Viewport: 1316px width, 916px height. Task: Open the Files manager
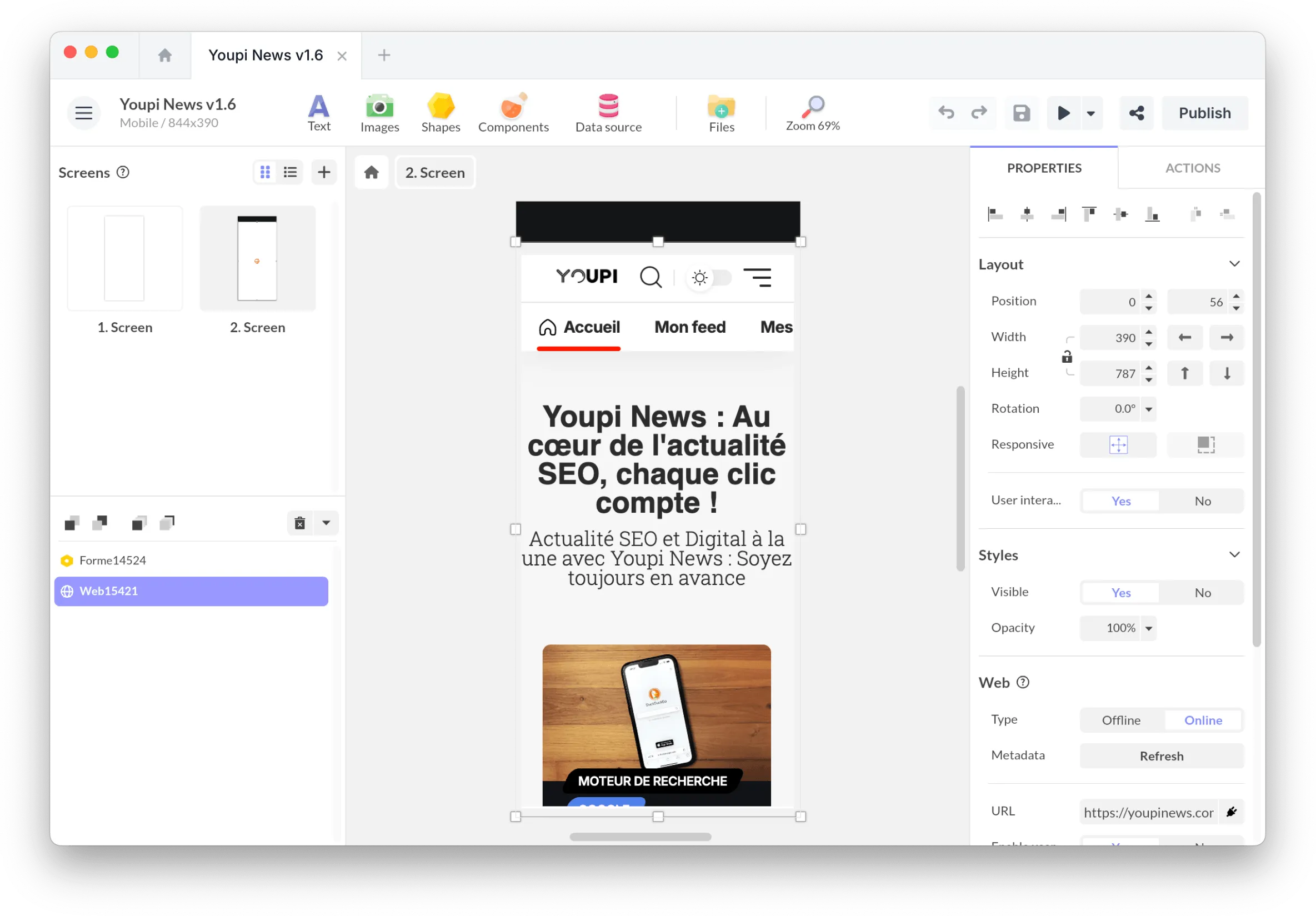pyautogui.click(x=721, y=113)
